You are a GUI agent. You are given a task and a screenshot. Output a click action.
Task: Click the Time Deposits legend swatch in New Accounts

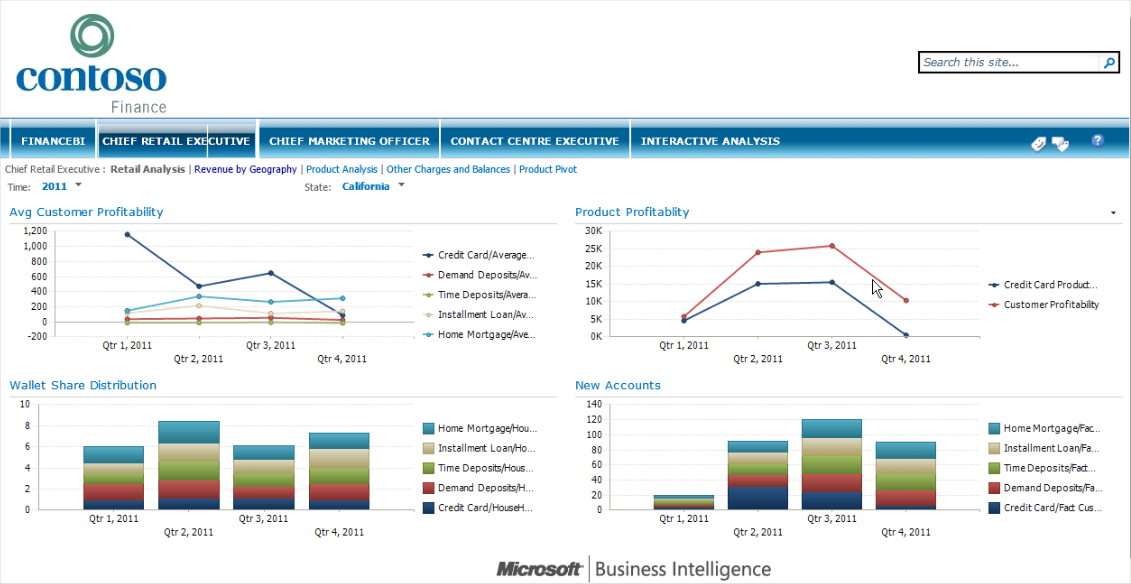994,468
